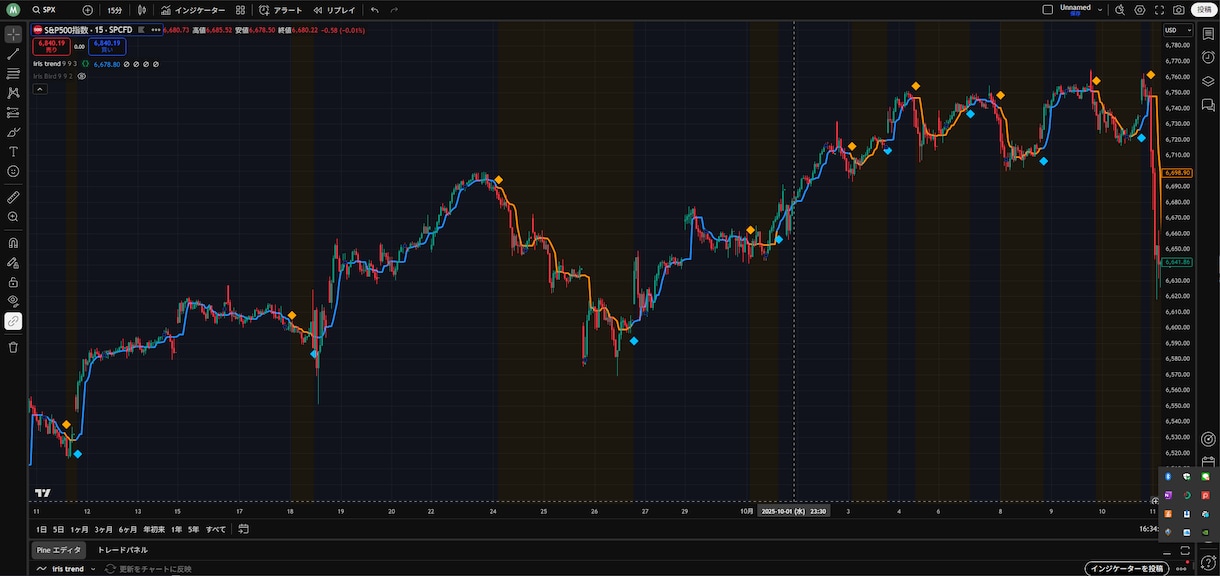Click the undo arrow
1220x576 pixels.
click(375, 9)
